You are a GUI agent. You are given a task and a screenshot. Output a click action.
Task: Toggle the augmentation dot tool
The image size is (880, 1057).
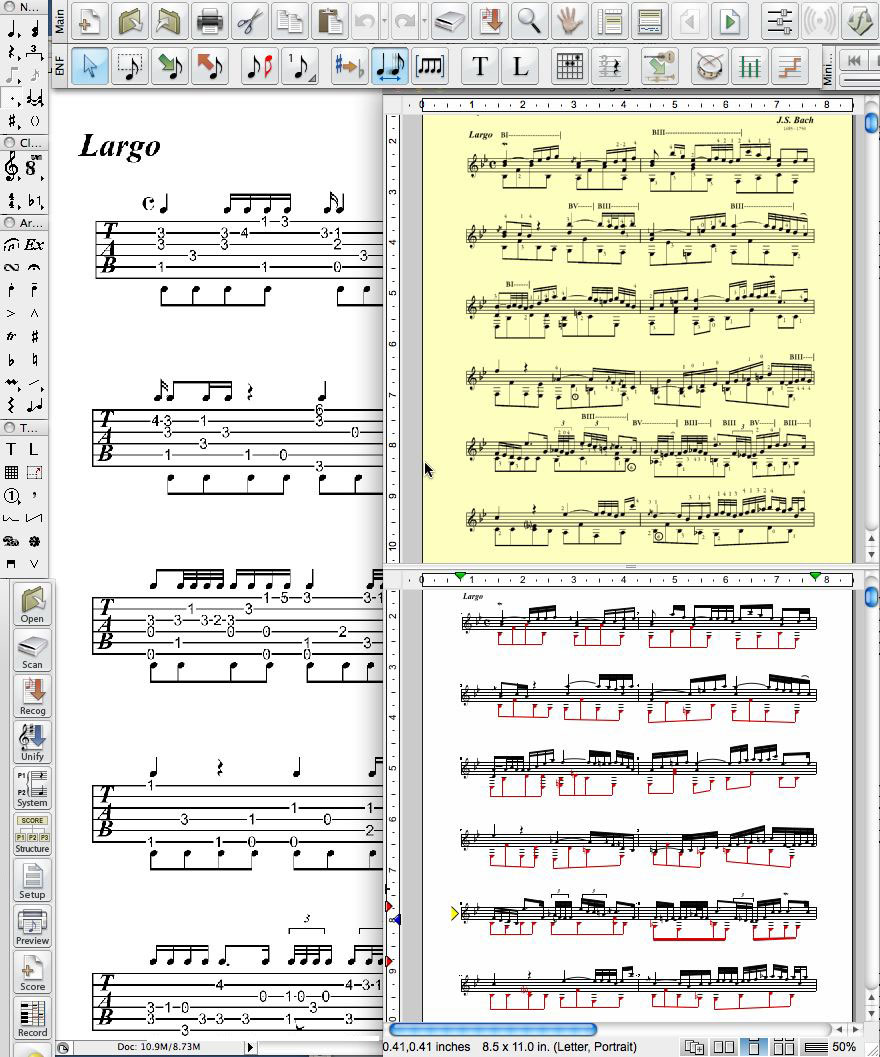(x=11, y=99)
